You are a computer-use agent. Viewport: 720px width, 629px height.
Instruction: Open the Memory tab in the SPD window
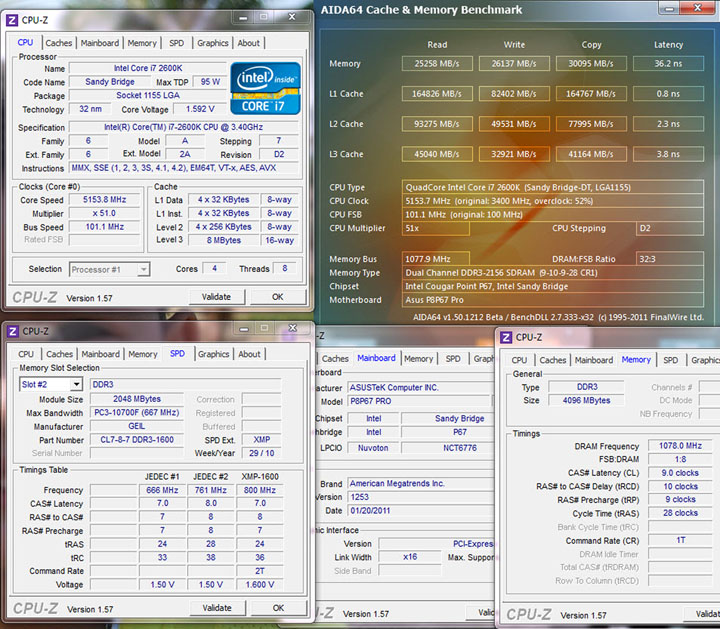coord(142,354)
